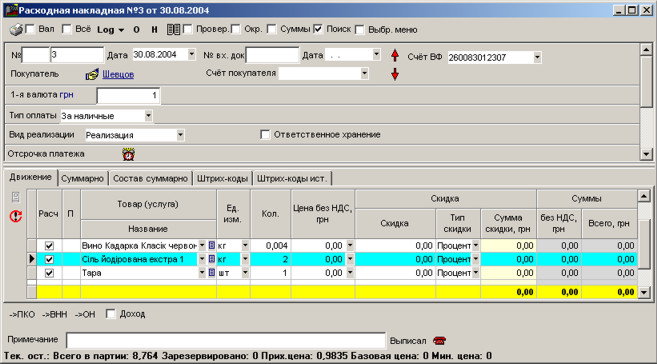Click the document icon above the table's left edge
The image size is (657, 364).
(x=16, y=197)
